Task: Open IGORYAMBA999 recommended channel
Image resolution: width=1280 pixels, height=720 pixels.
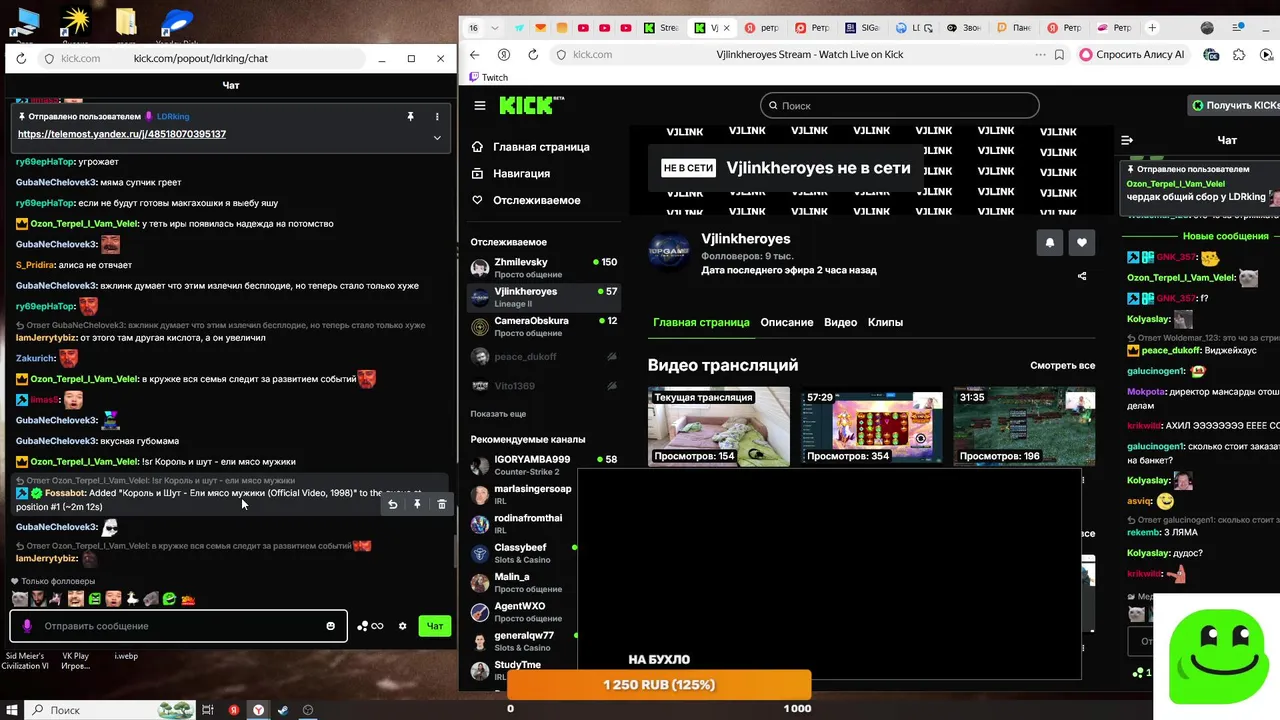Action: [544, 465]
